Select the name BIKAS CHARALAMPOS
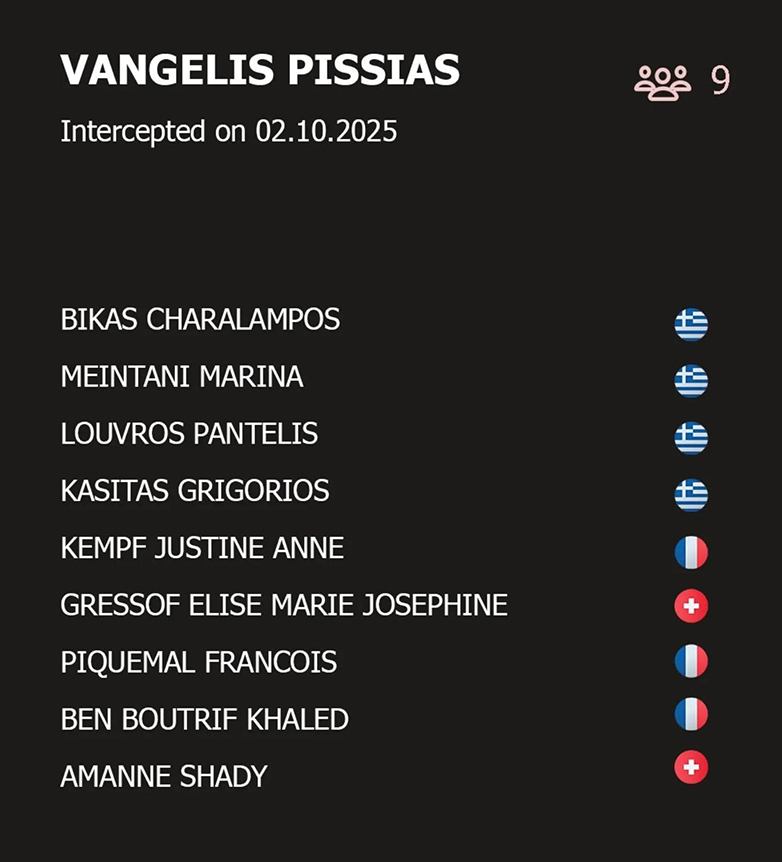782x862 pixels. [200, 319]
